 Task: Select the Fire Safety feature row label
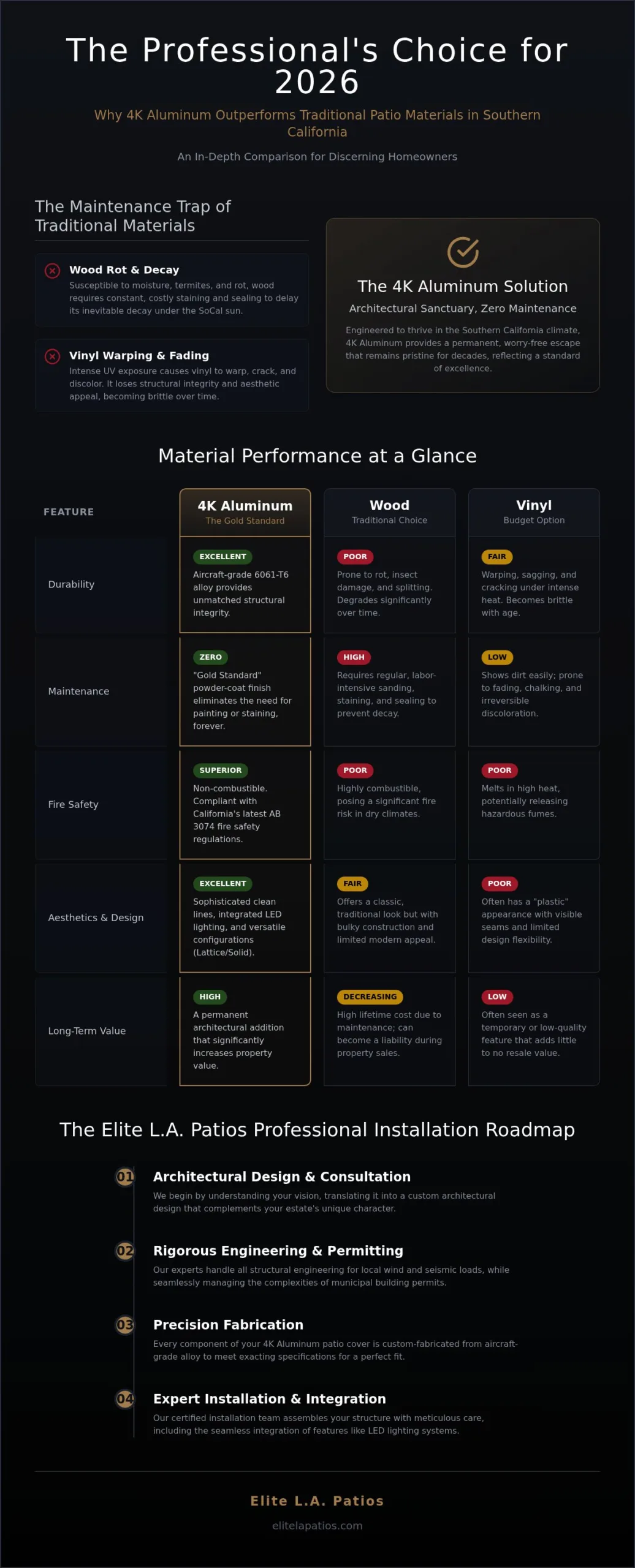(74, 804)
